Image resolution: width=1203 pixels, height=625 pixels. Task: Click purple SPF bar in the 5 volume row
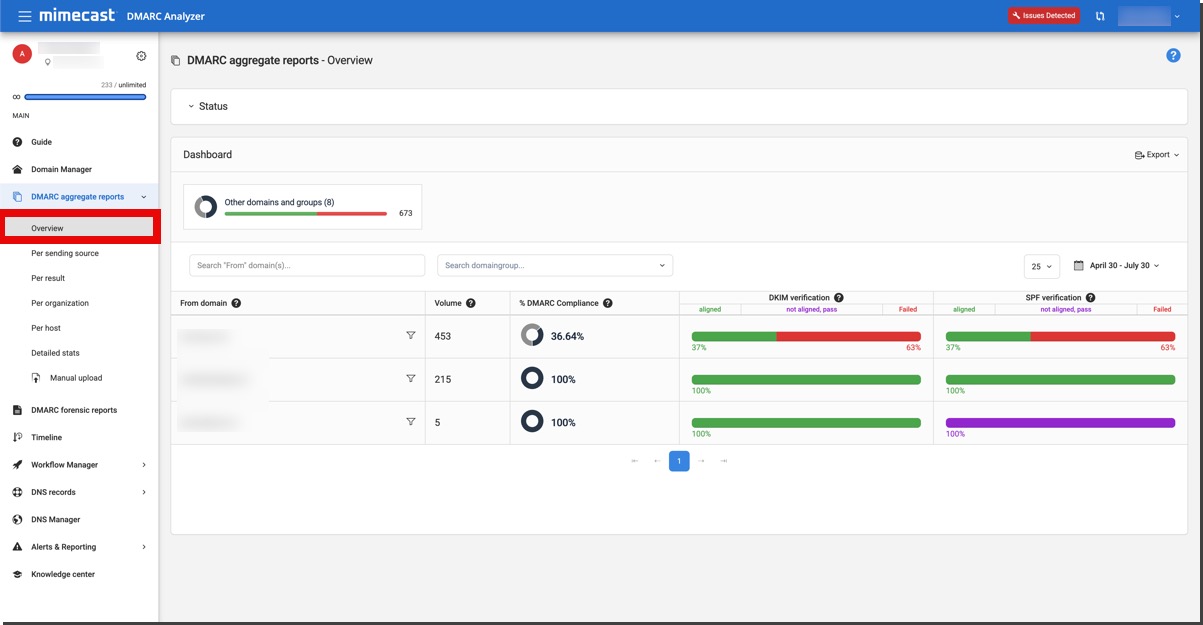coord(1060,423)
